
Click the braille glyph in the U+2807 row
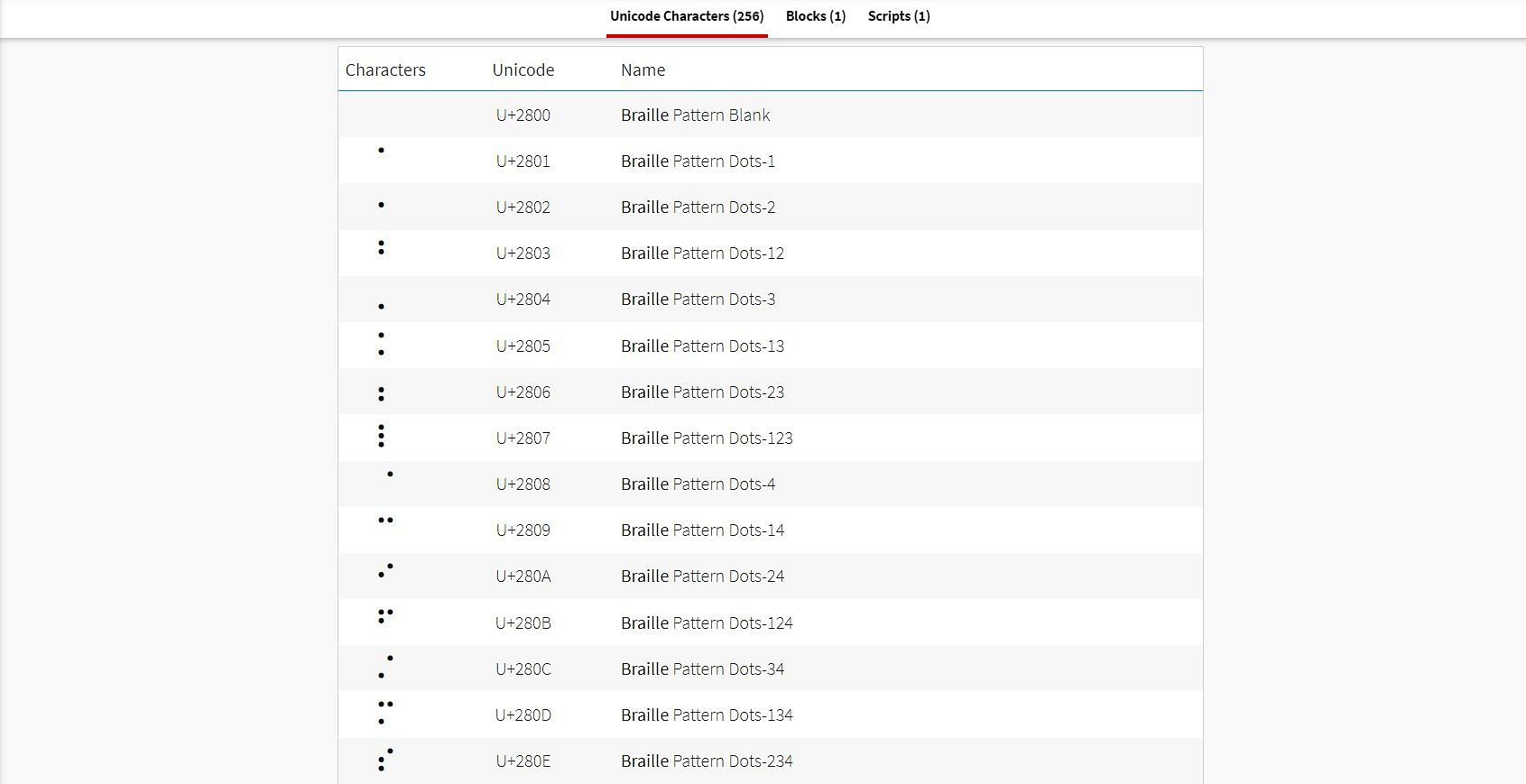(x=381, y=436)
